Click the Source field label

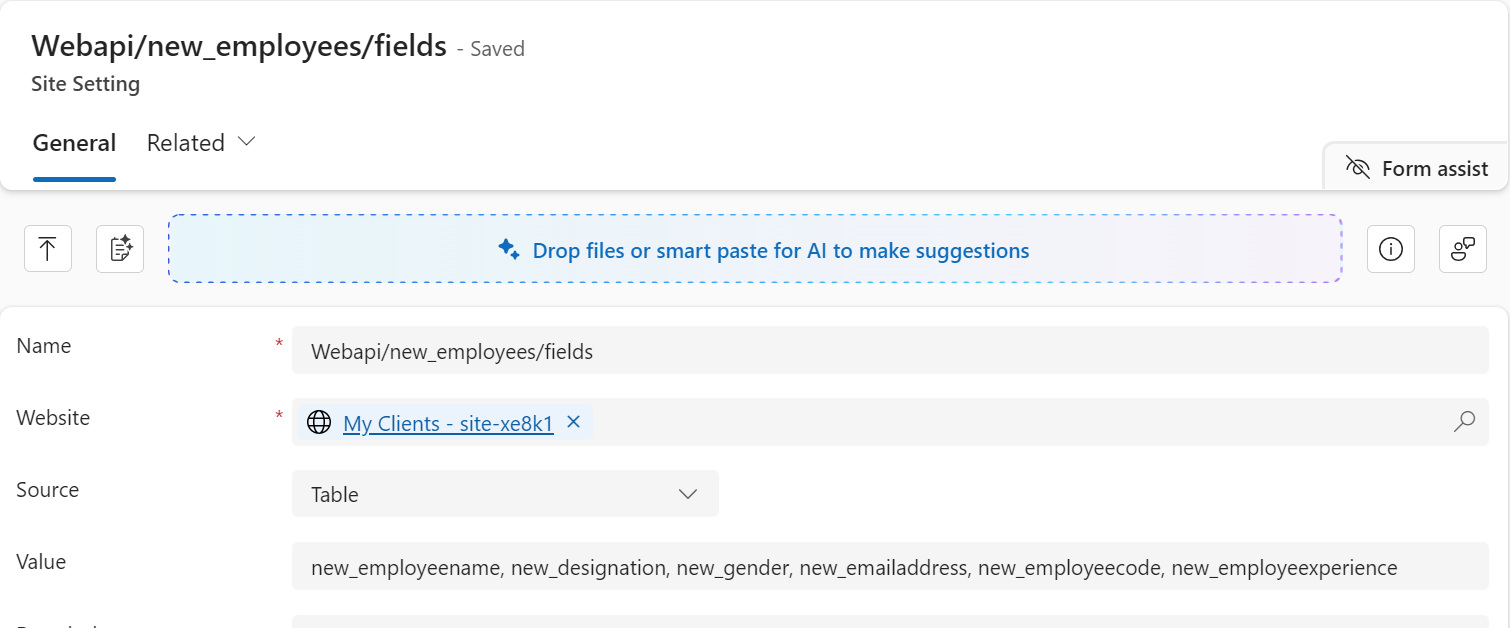pyautogui.click(x=48, y=490)
